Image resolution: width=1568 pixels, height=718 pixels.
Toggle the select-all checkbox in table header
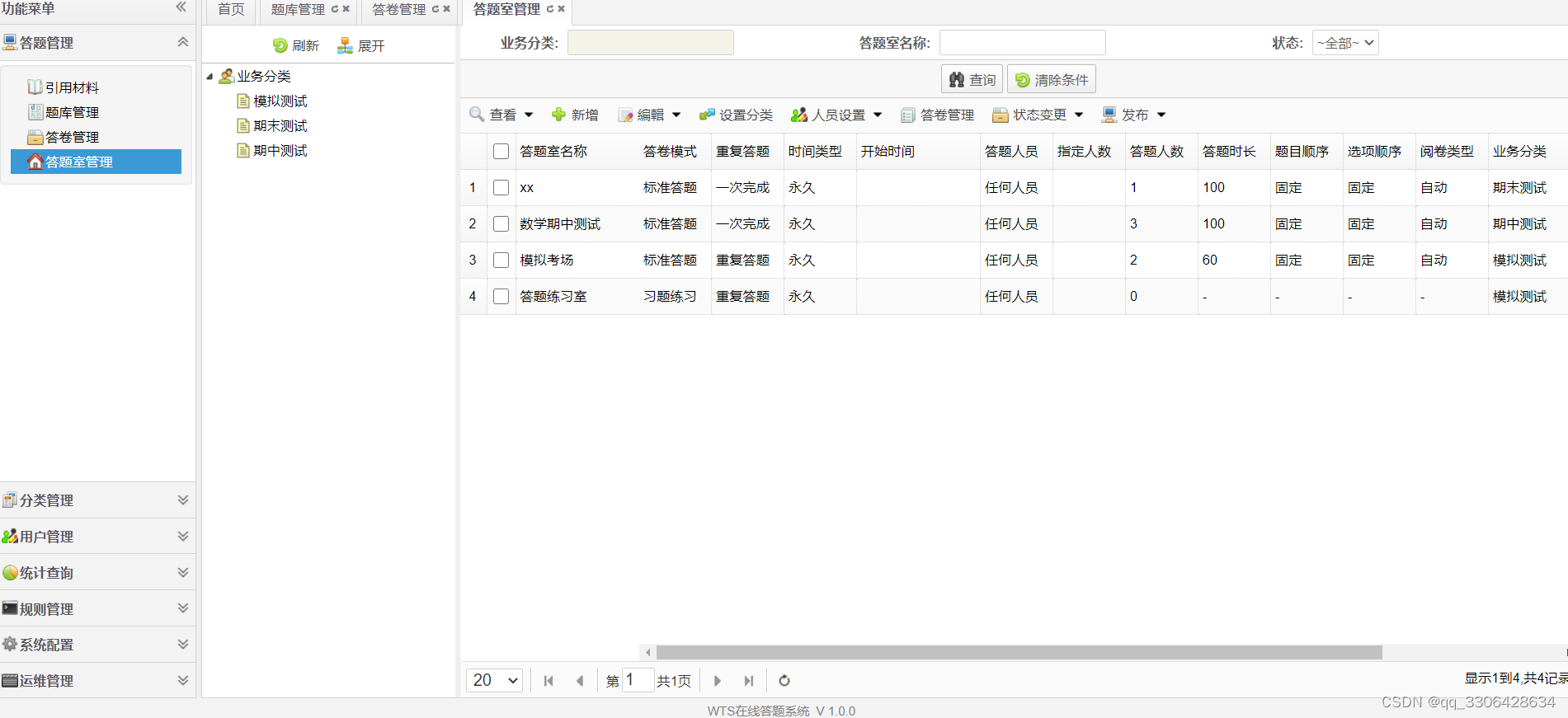pyautogui.click(x=501, y=152)
